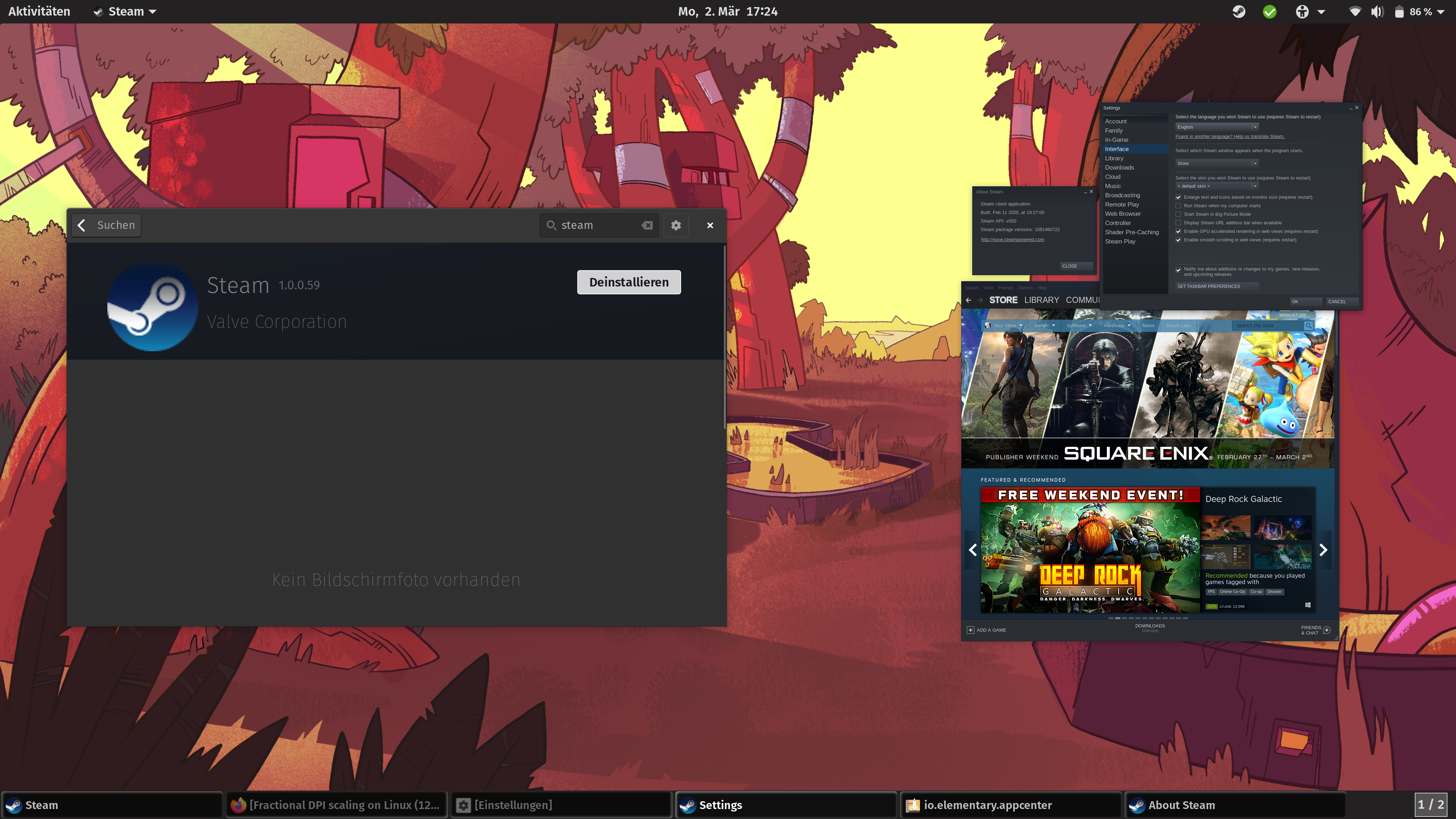The height and width of the screenshot is (819, 1456).
Task: Click Add a Game plus icon
Action: point(970,630)
